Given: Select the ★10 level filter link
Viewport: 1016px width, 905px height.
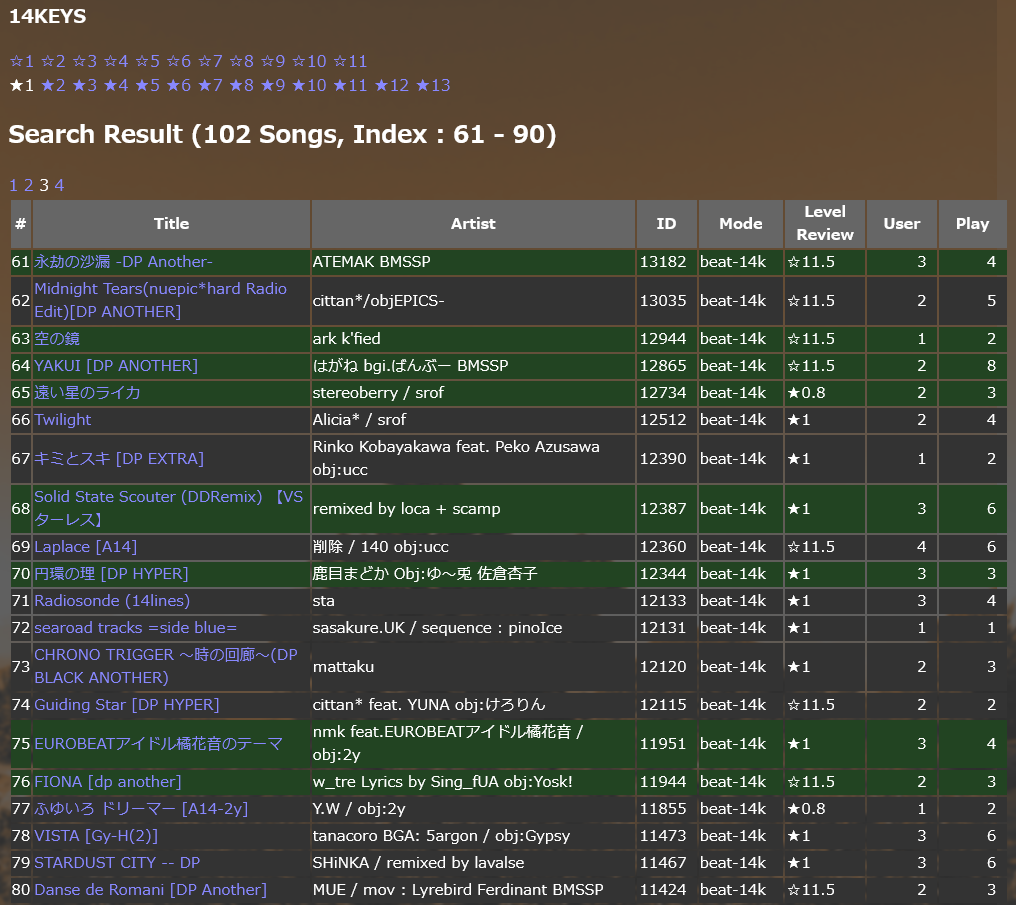Looking at the screenshot, I should click(309, 85).
